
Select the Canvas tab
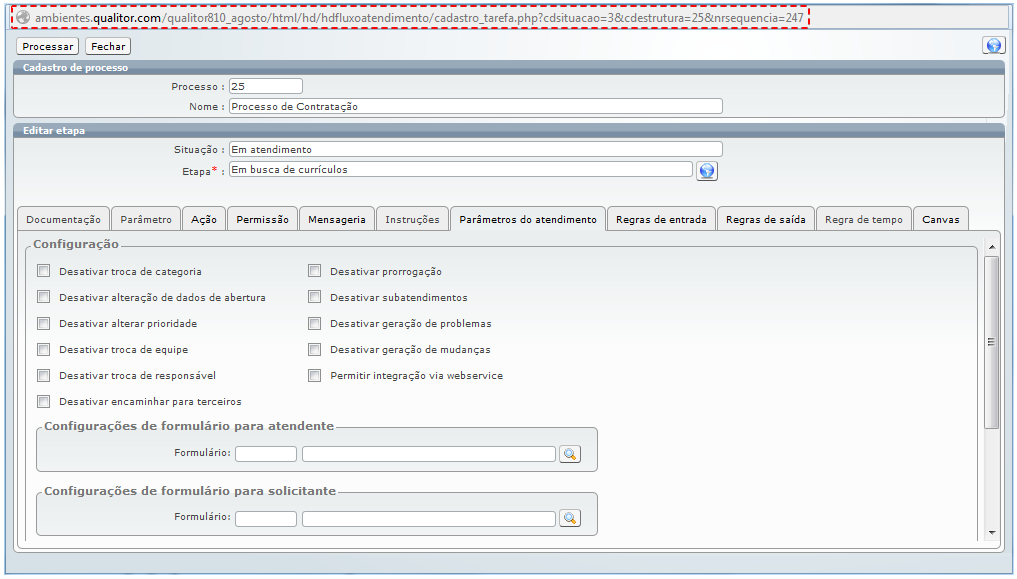[x=940, y=220]
